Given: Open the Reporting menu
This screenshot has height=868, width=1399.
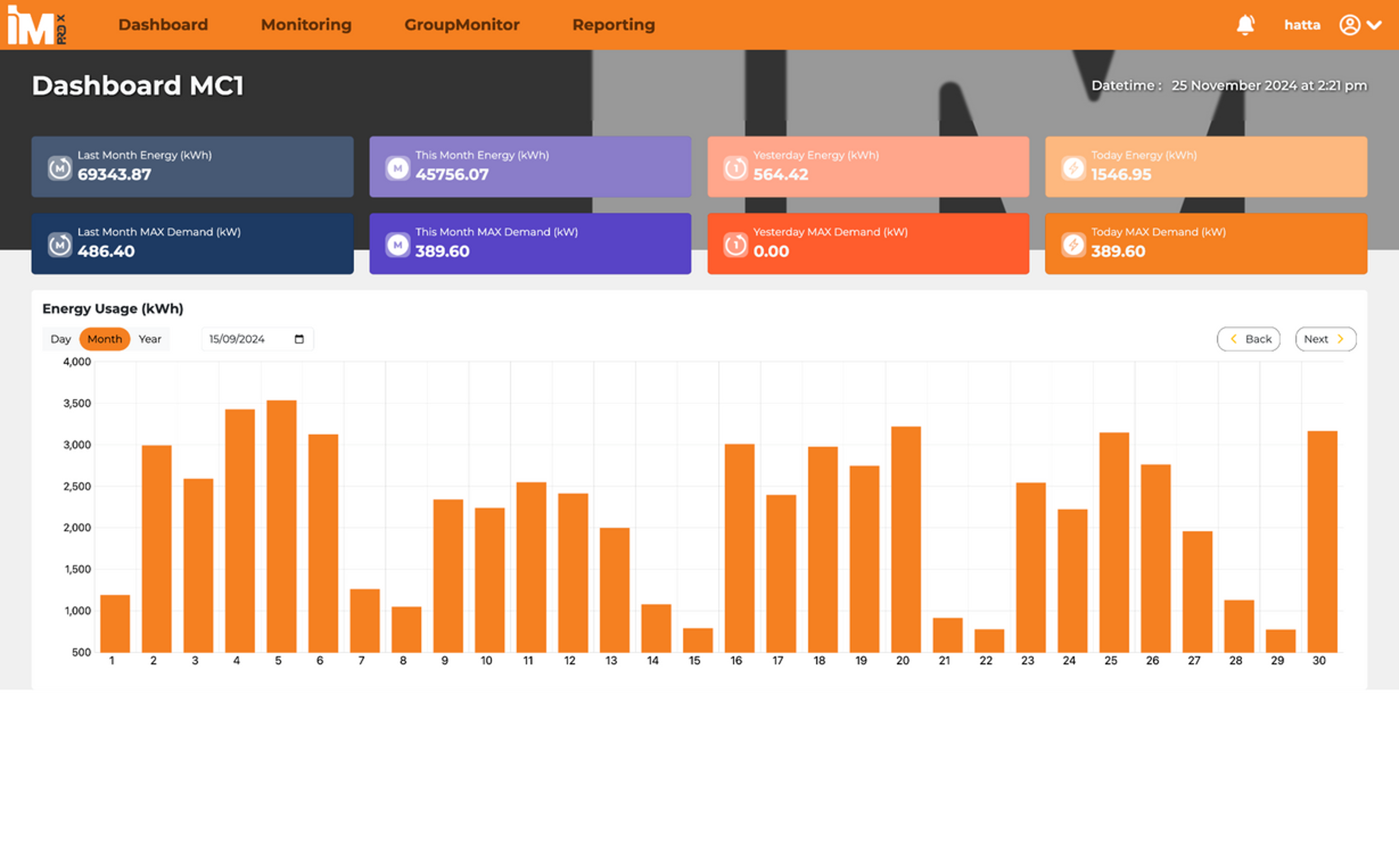Looking at the screenshot, I should pos(613,25).
